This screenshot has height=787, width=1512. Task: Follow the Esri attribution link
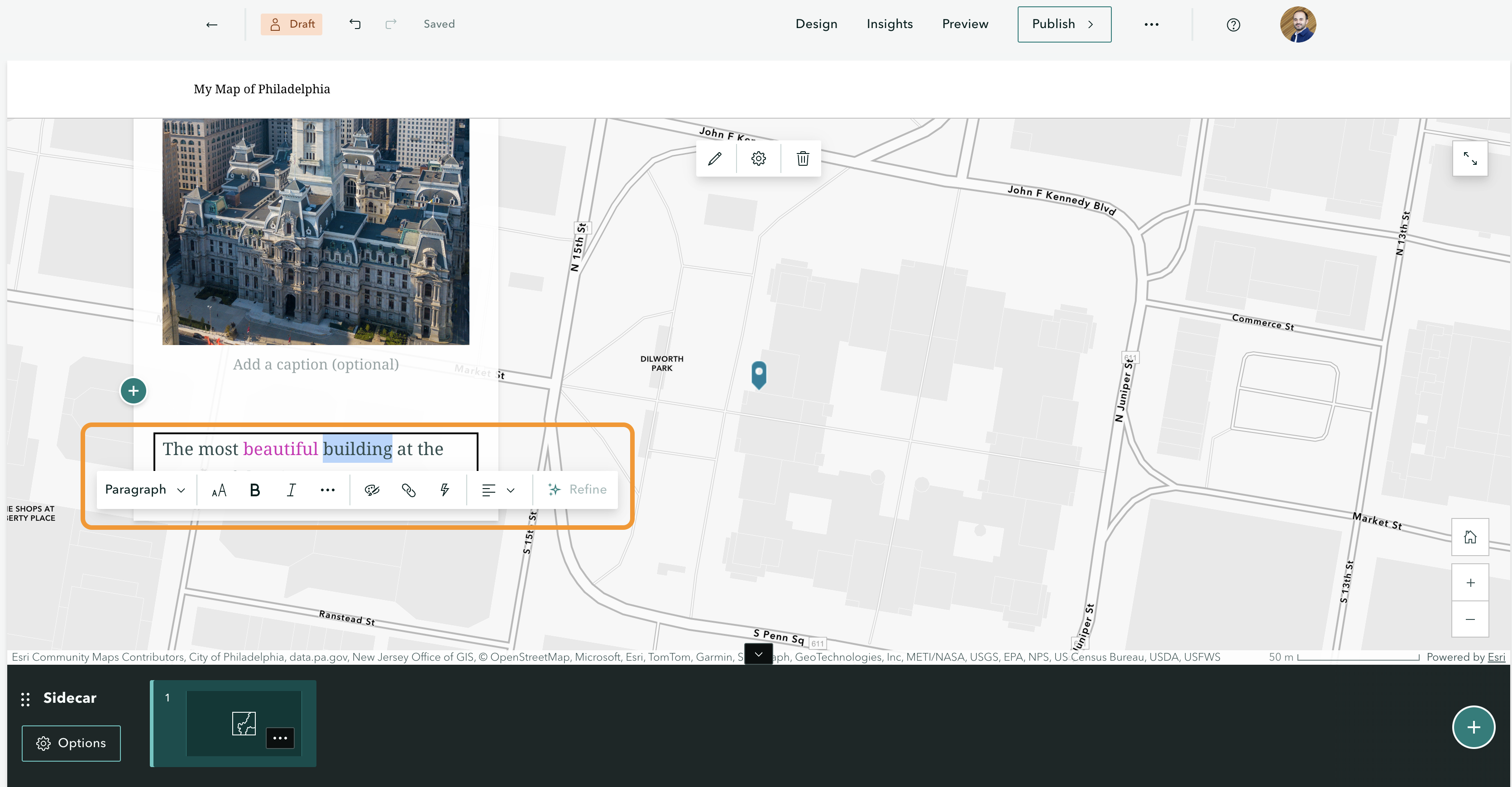tap(1496, 657)
